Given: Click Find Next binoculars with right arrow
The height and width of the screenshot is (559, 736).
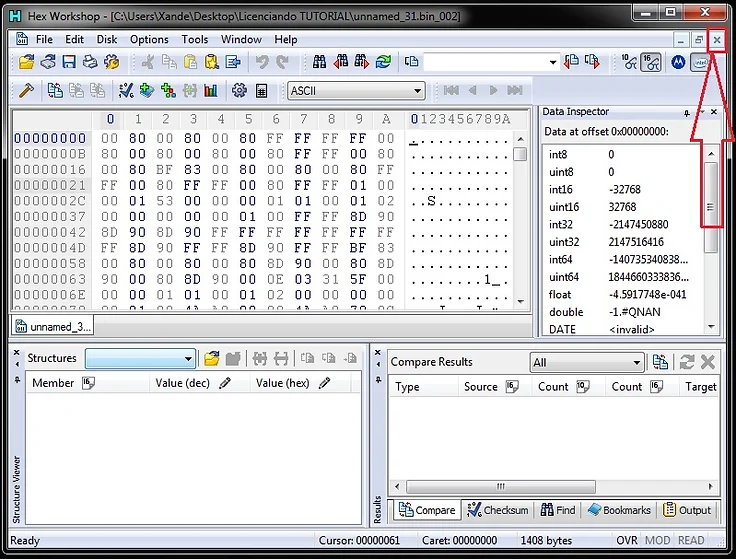Looking at the screenshot, I should click(x=362, y=62).
